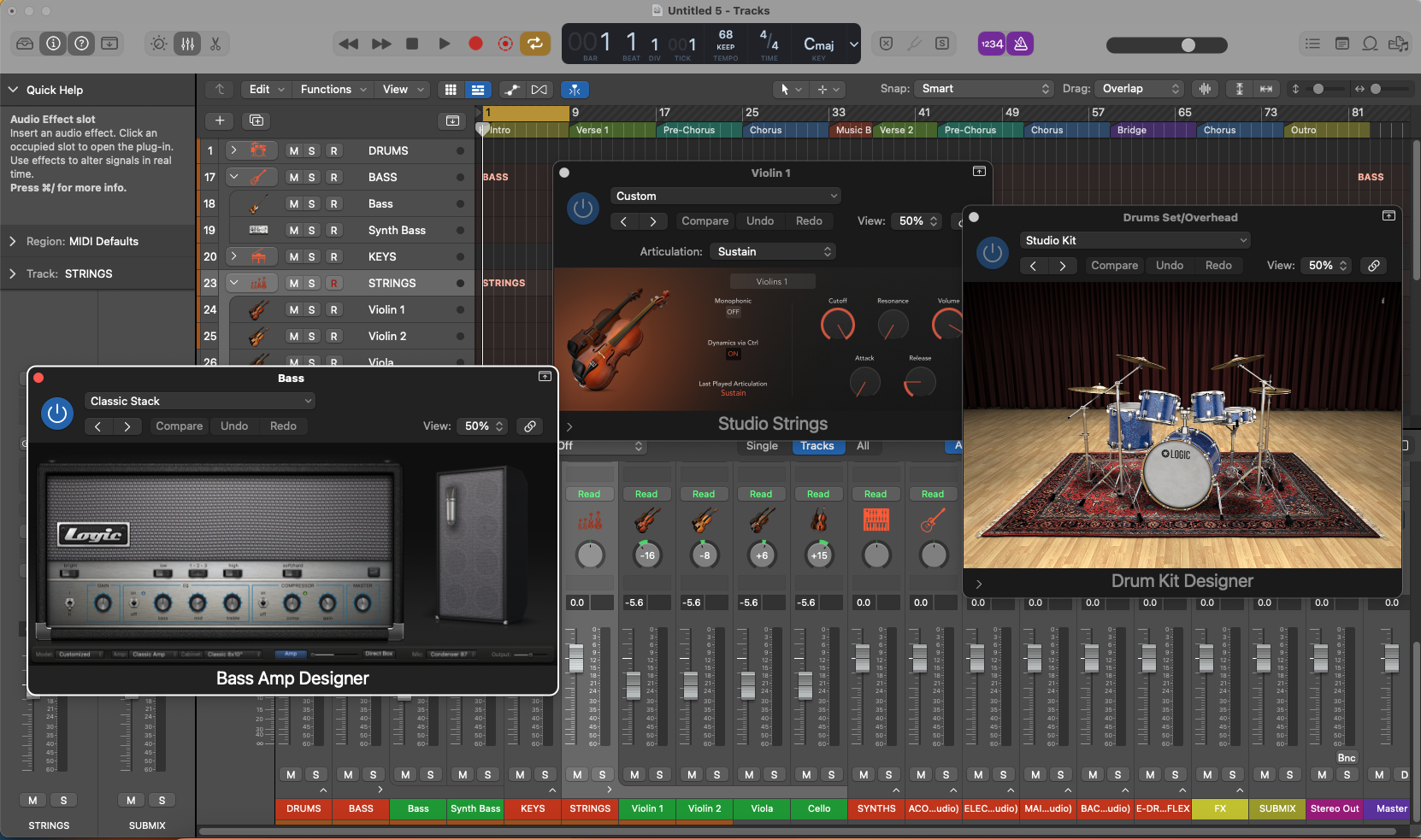This screenshot has height=840, width=1421.
Task: Switch to grid view icon in tracks toolbar
Action: click(x=451, y=90)
